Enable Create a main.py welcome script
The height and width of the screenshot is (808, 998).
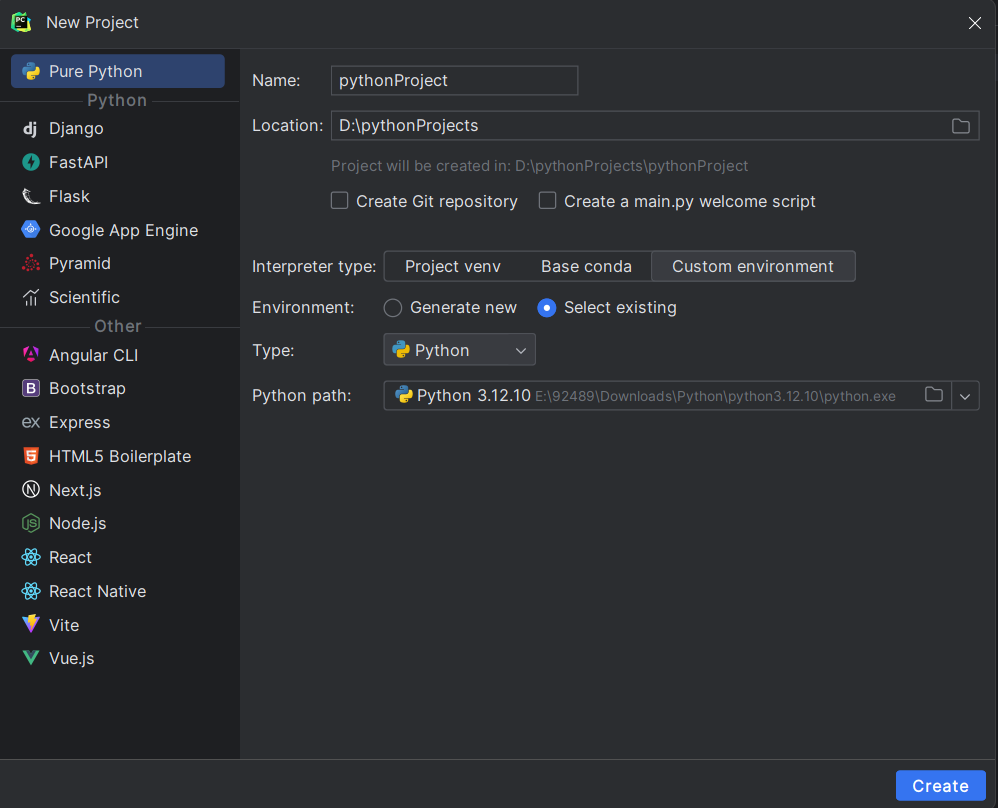(x=547, y=201)
